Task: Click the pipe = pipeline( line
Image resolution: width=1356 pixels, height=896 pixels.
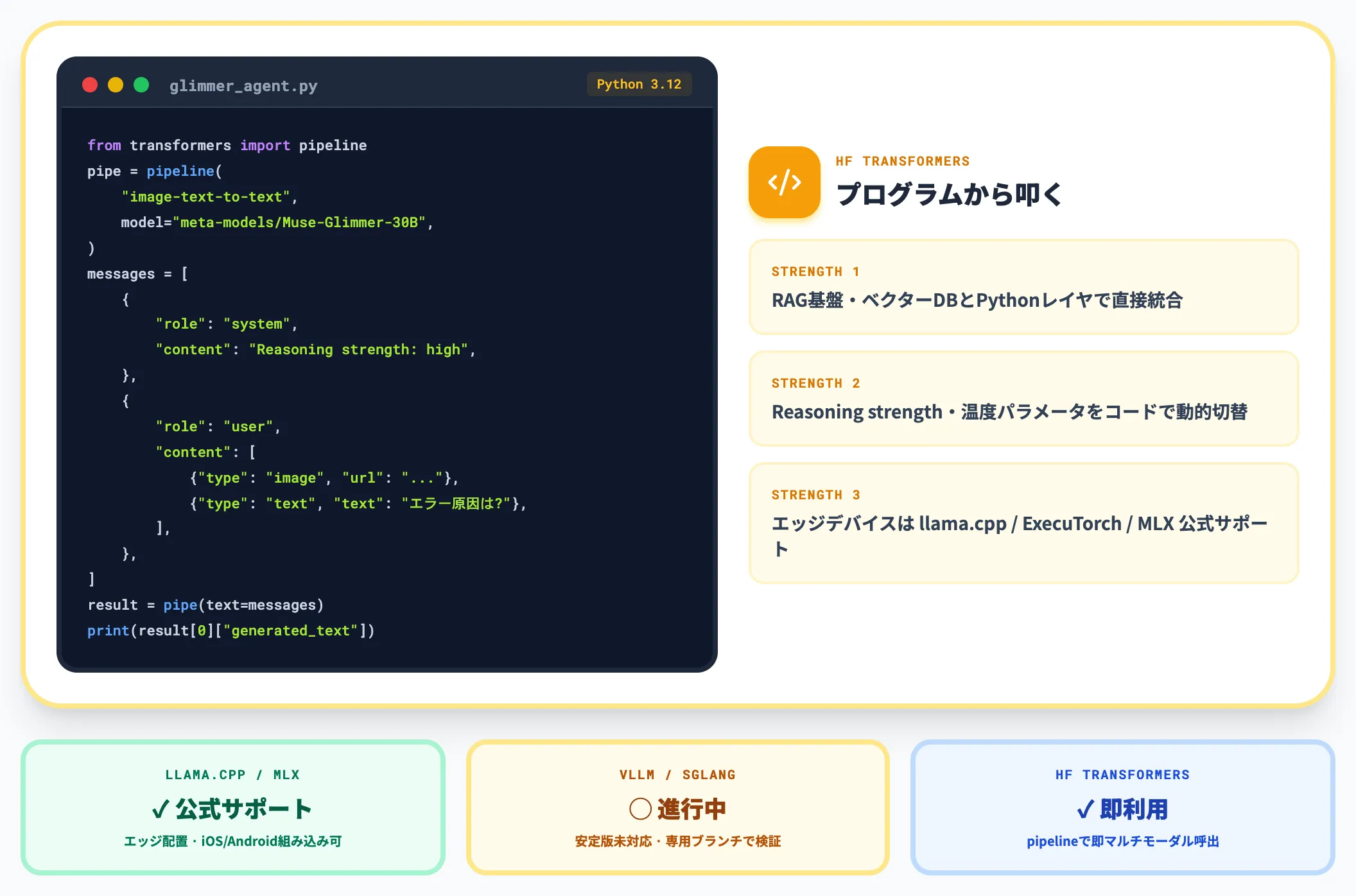Action: 155,171
